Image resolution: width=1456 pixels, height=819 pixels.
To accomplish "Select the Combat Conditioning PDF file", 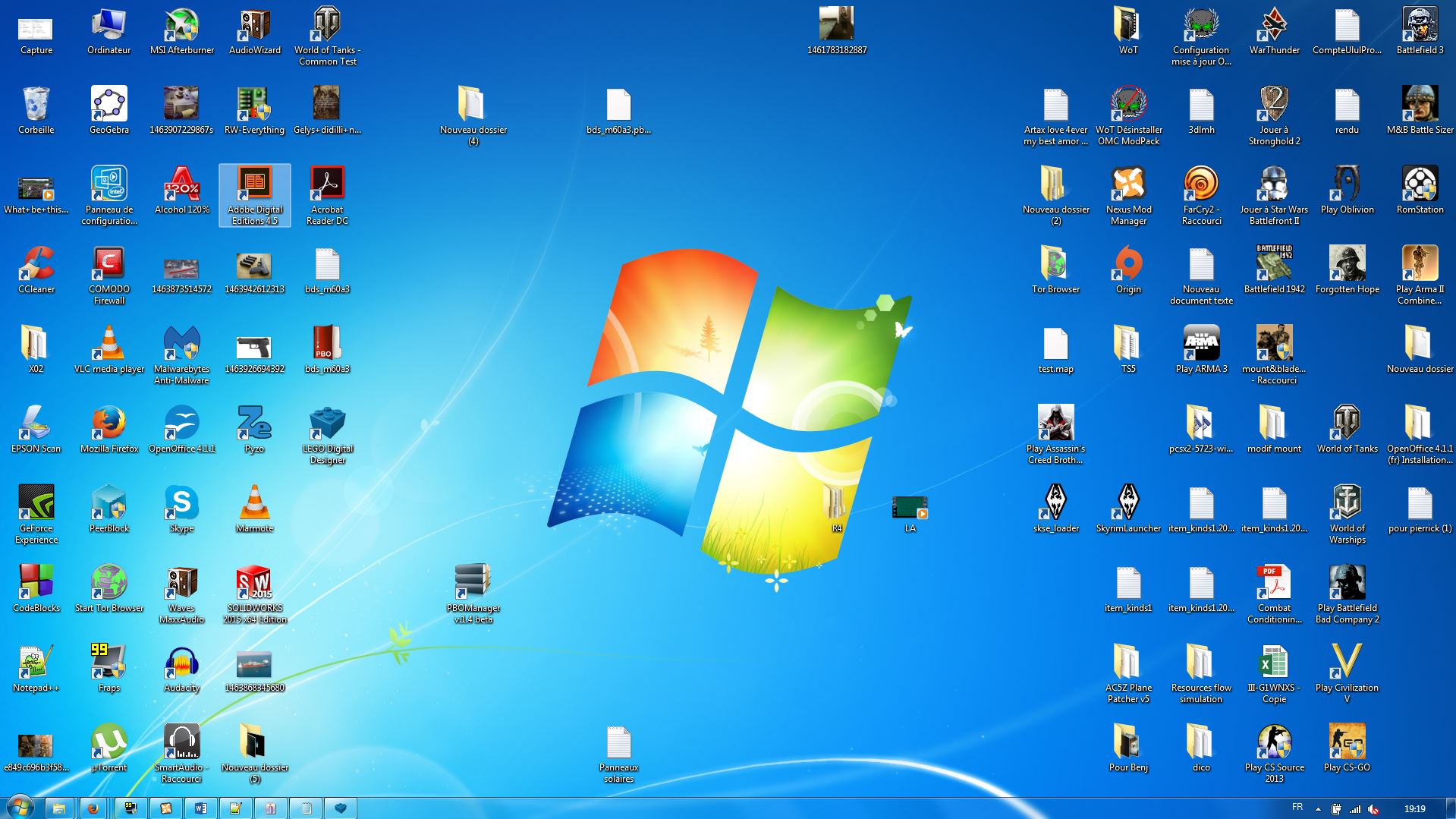I will tap(1275, 595).
